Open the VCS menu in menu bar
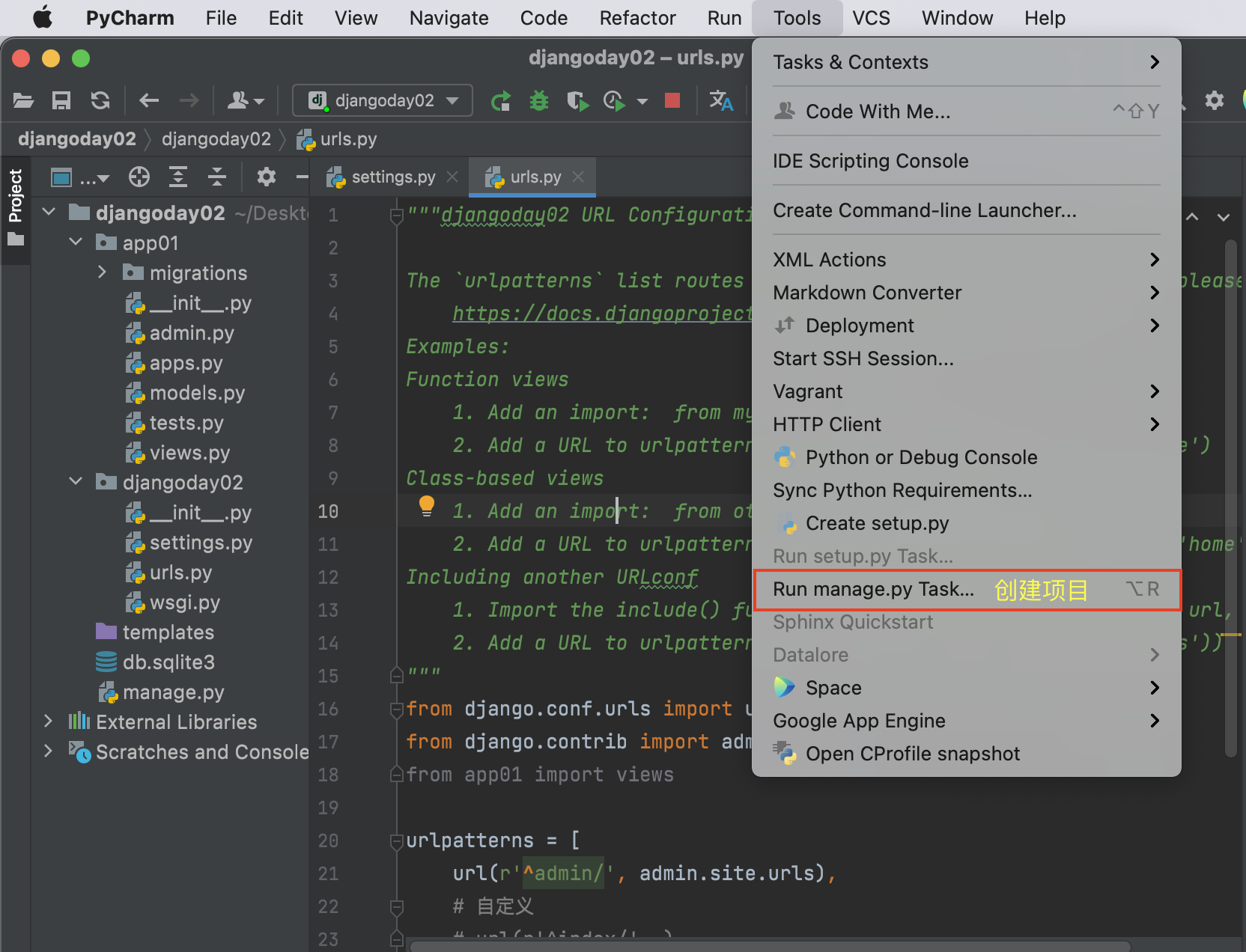Viewport: 1246px width, 952px height. click(871, 18)
